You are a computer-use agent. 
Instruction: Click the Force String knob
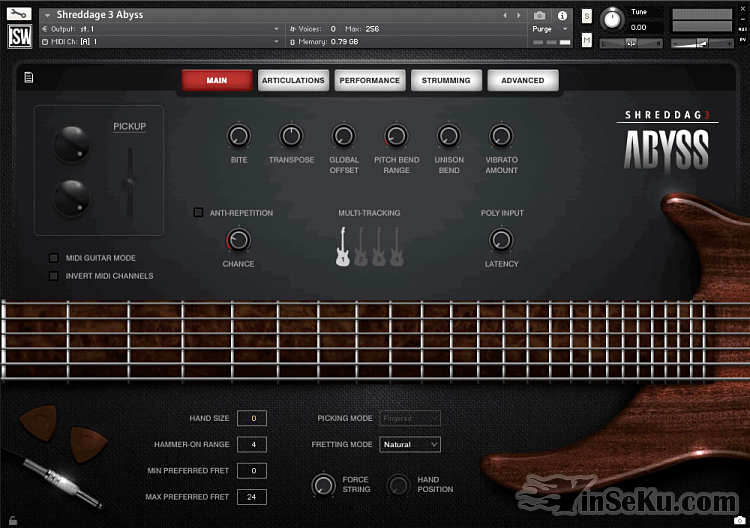coord(323,485)
